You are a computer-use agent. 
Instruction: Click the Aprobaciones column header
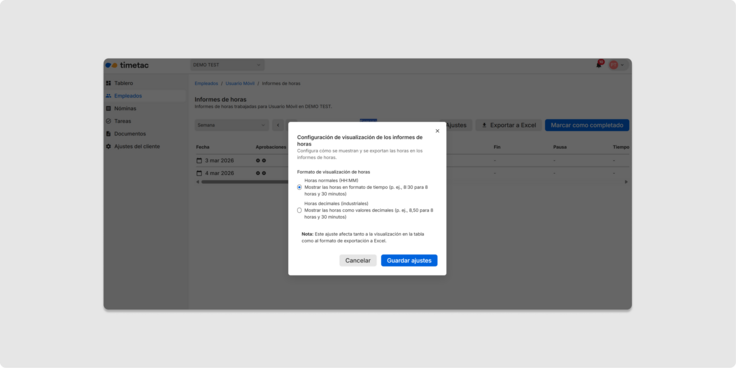pos(271,147)
